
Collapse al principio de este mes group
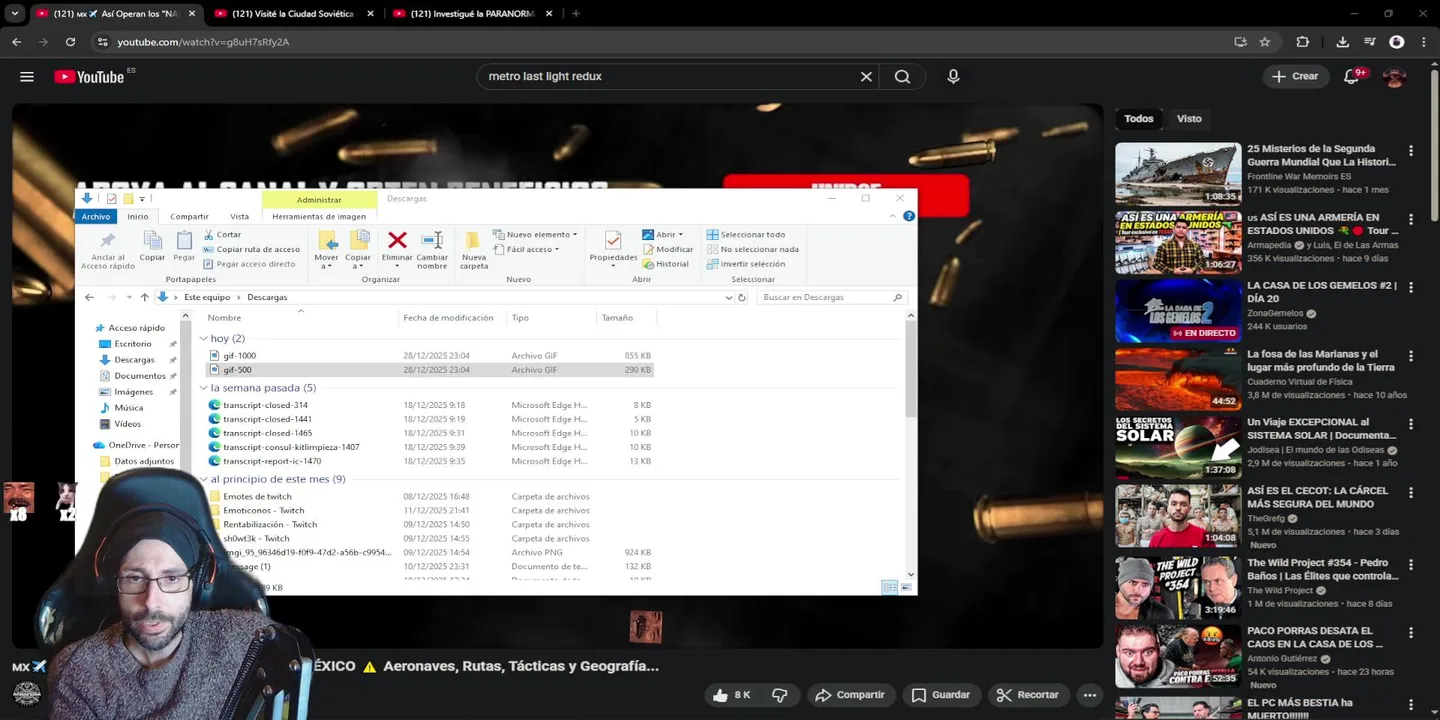[204, 479]
